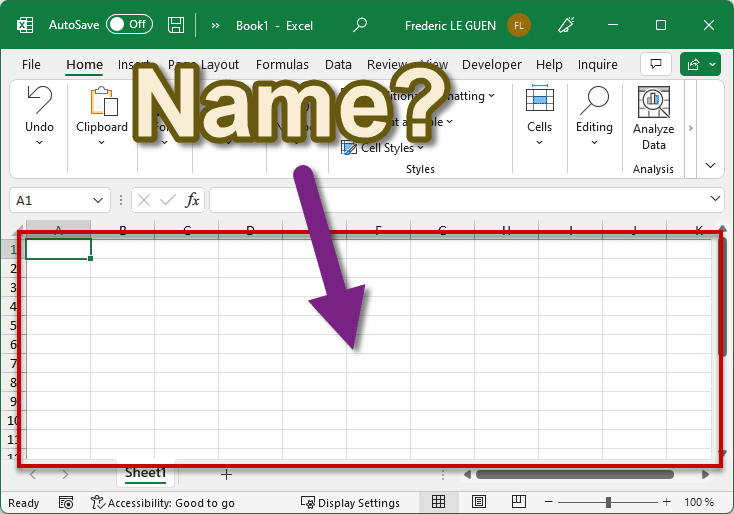The width and height of the screenshot is (734, 514).
Task: Click the macro recording status bar icon
Action: (66, 503)
